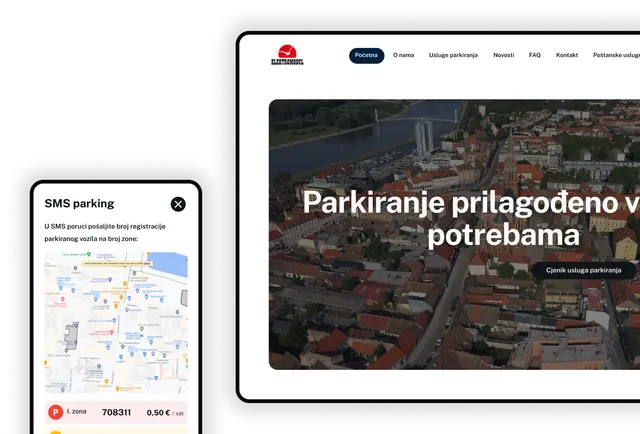This screenshot has height=434, width=640.
Task: Click the red P zone icon
Action: click(56, 412)
